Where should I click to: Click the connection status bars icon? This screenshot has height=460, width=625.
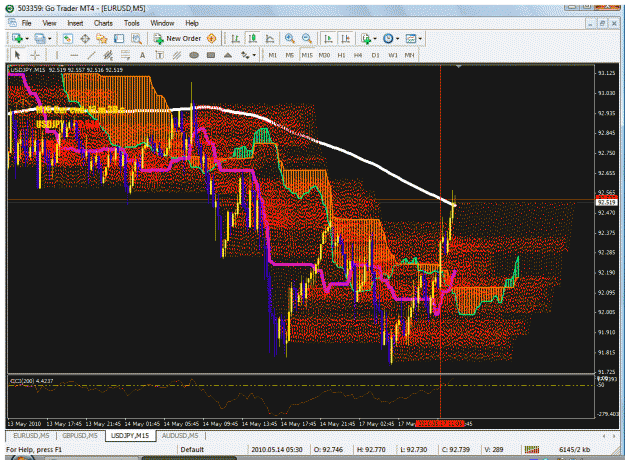(x=532, y=450)
